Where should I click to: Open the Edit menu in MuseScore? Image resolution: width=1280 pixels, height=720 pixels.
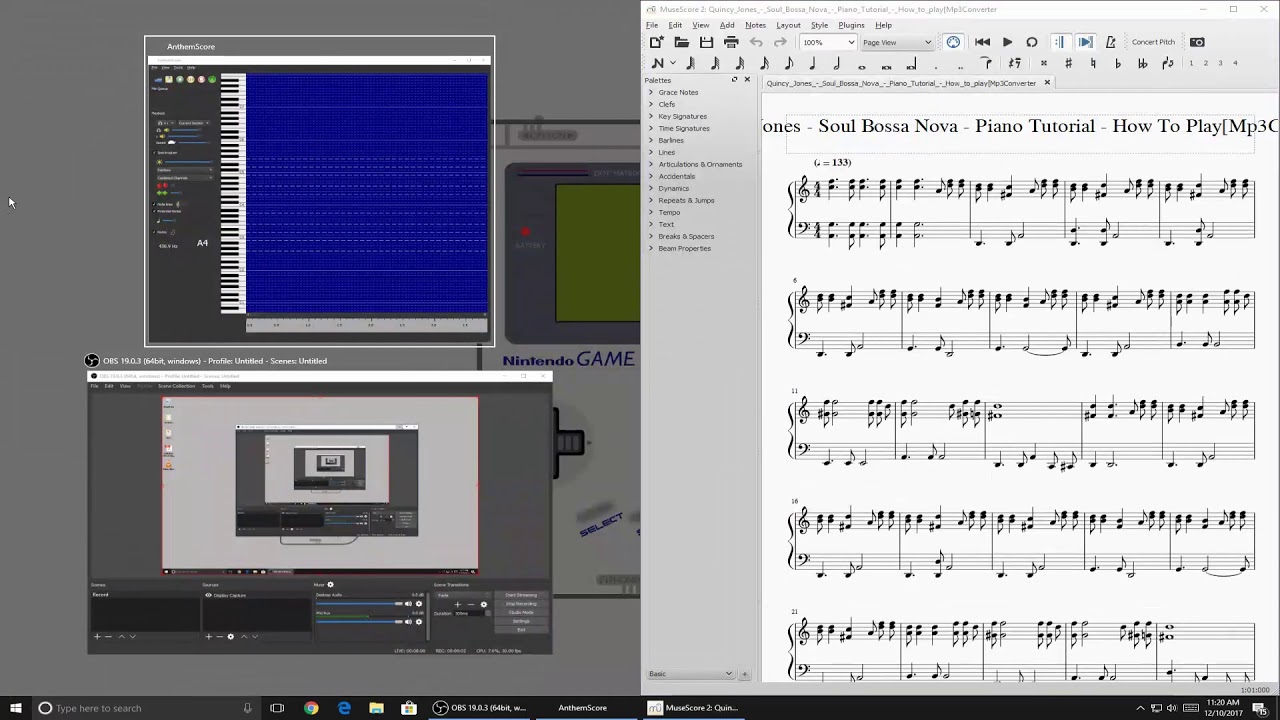click(x=675, y=25)
